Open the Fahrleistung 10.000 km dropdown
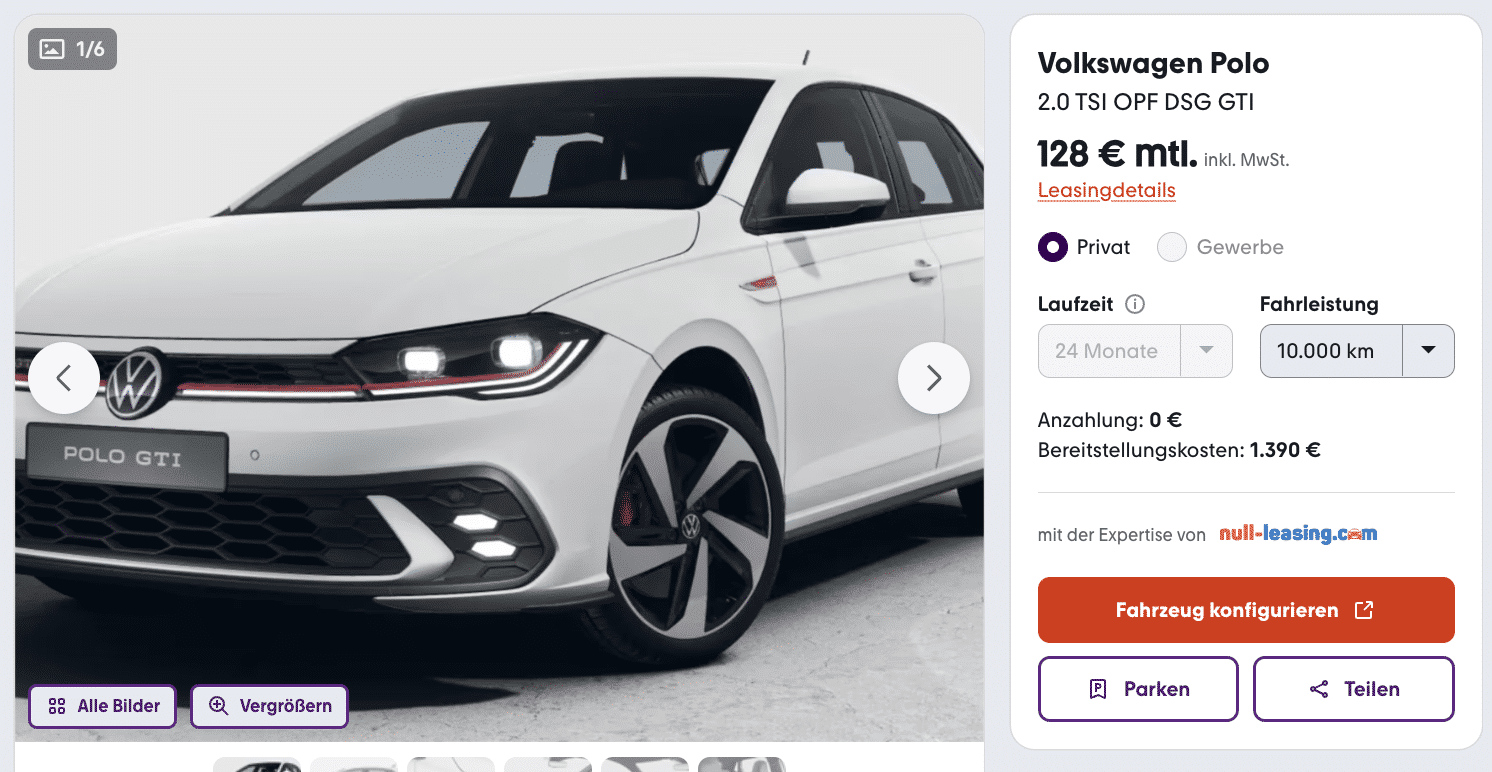The width and height of the screenshot is (1492, 772). tap(1357, 351)
